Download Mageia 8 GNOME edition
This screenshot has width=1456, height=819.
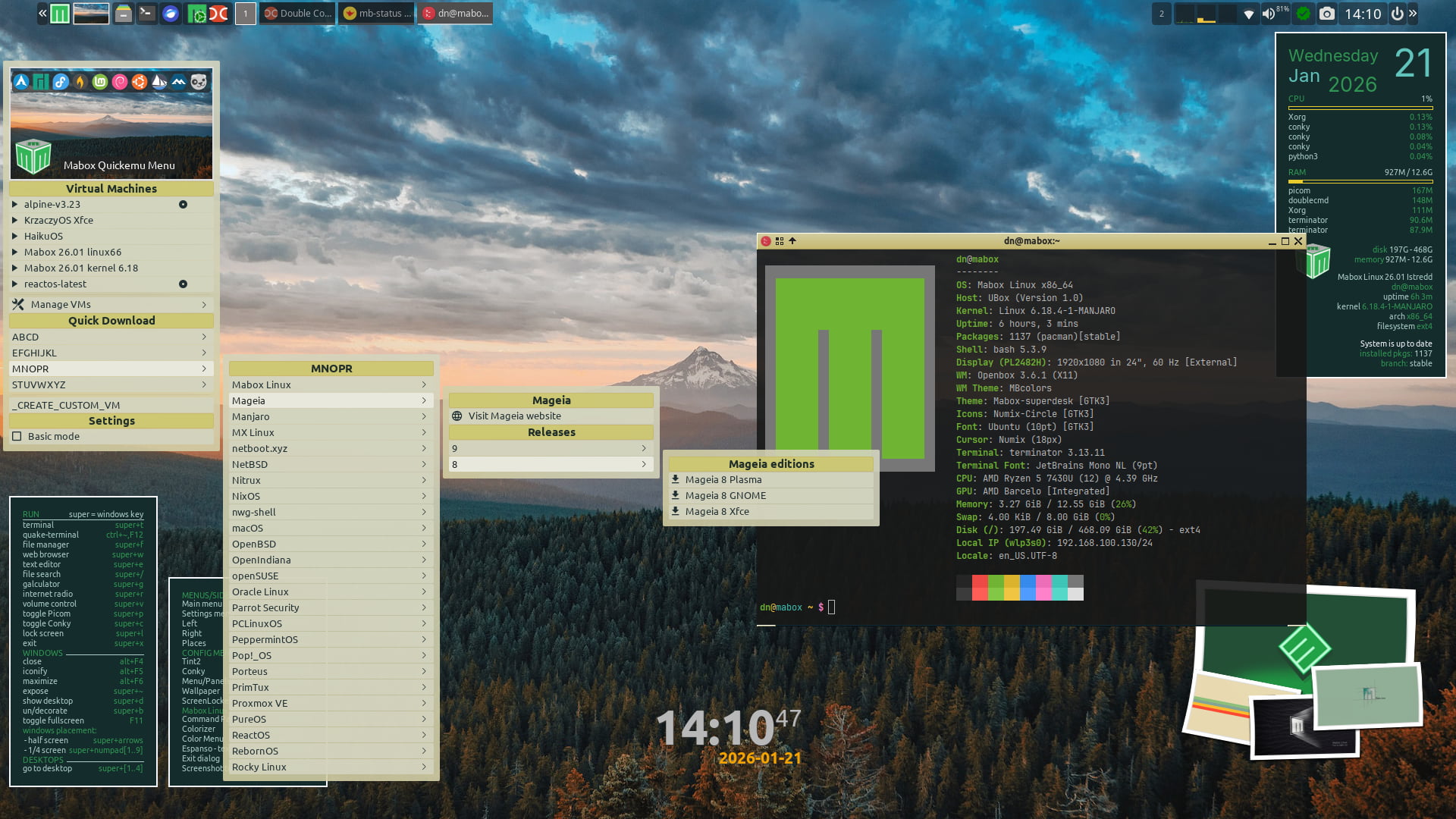[725, 496]
